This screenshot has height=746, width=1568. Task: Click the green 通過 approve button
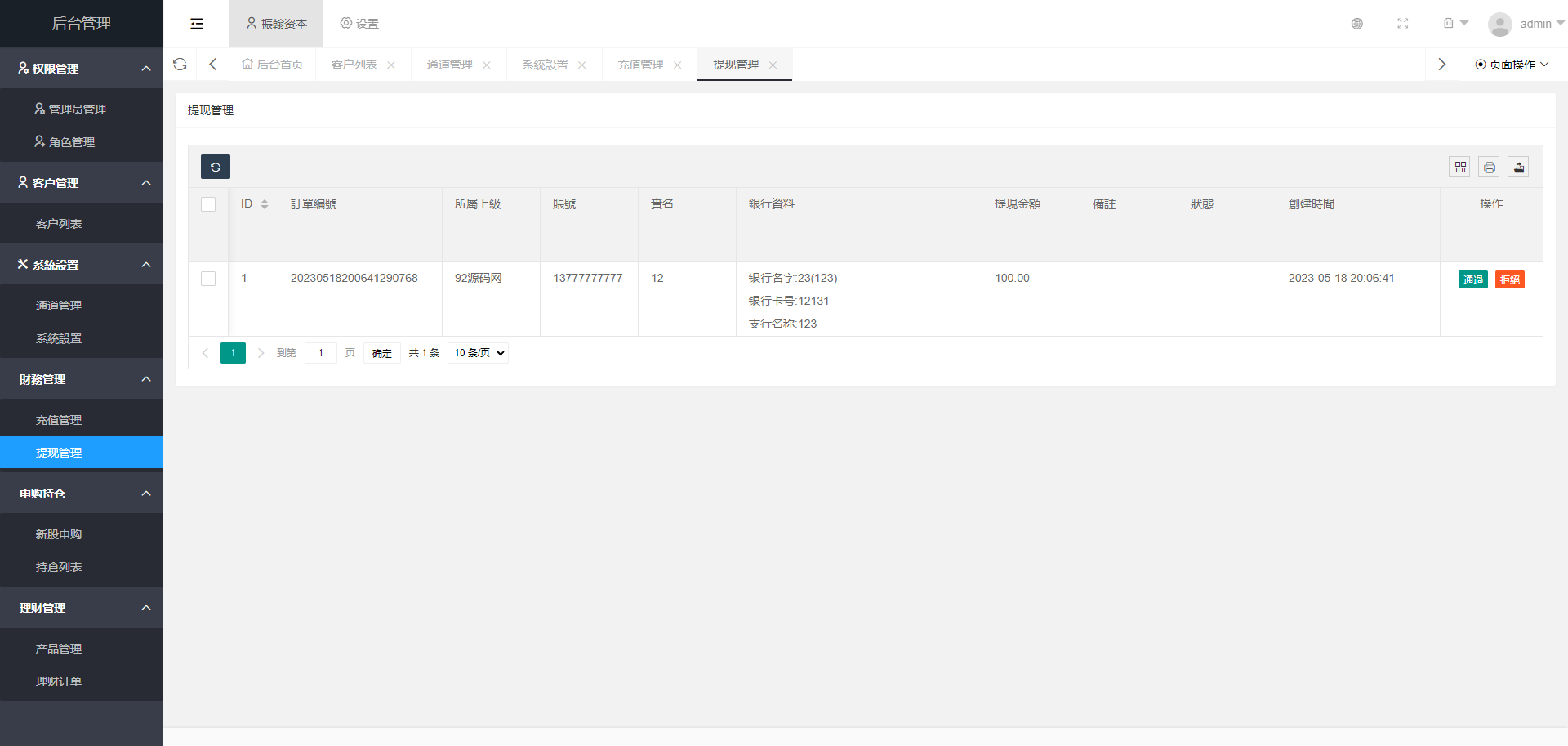[1472, 279]
